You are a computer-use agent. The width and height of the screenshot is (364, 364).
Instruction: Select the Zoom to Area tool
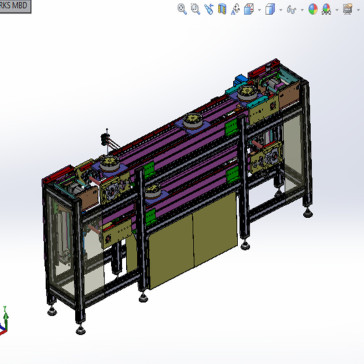(x=195, y=9)
